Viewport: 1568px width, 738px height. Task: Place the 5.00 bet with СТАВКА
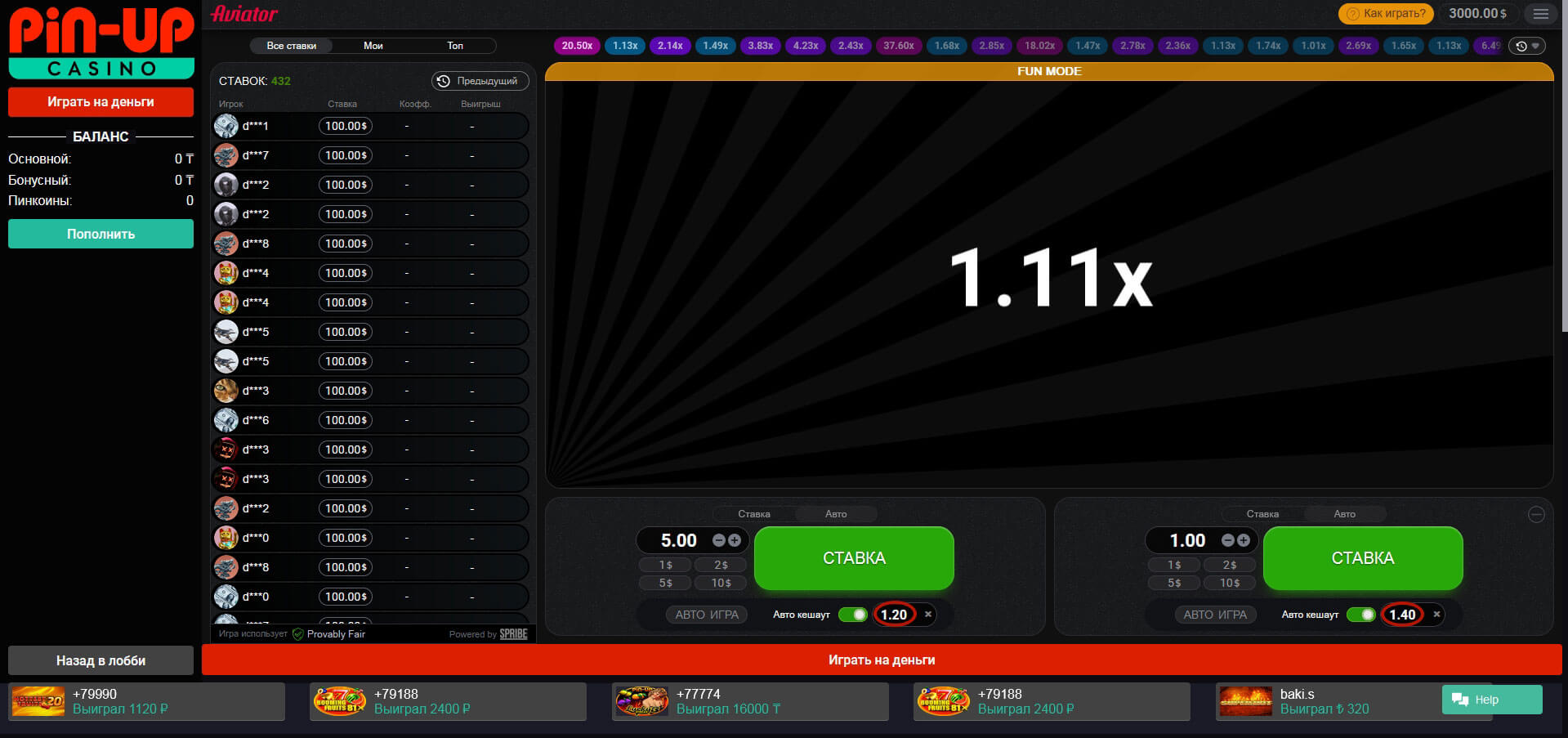854,558
